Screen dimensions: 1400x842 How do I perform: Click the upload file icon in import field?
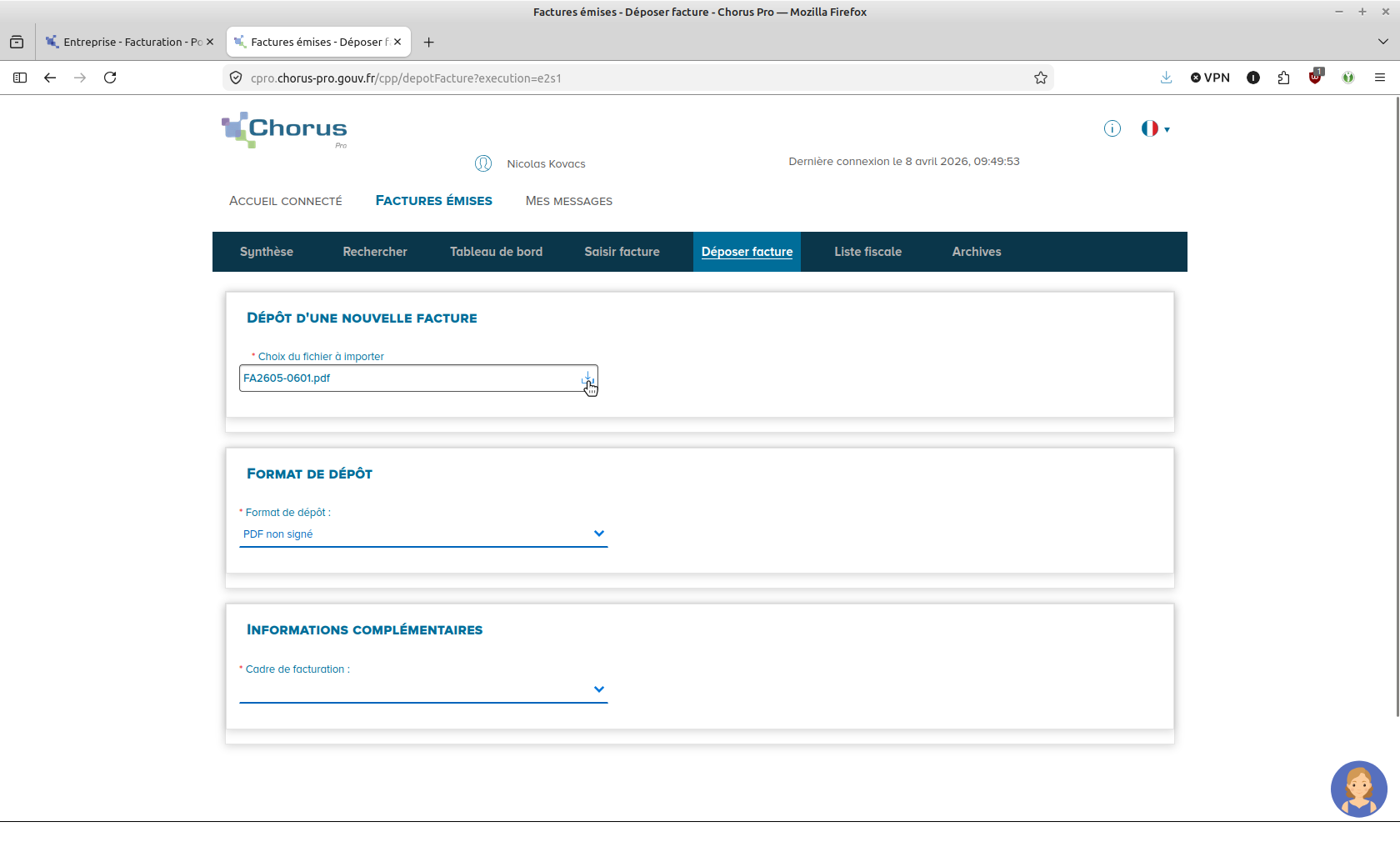tap(588, 378)
